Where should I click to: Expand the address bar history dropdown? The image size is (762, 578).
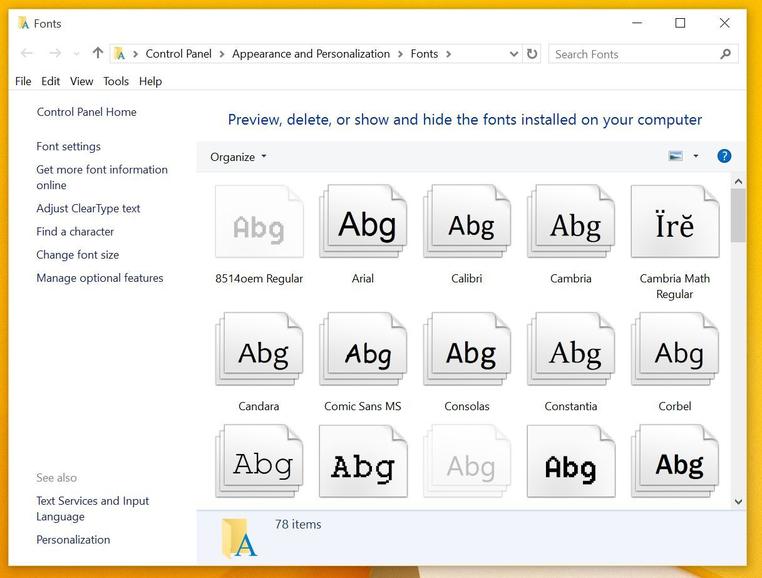(513, 54)
